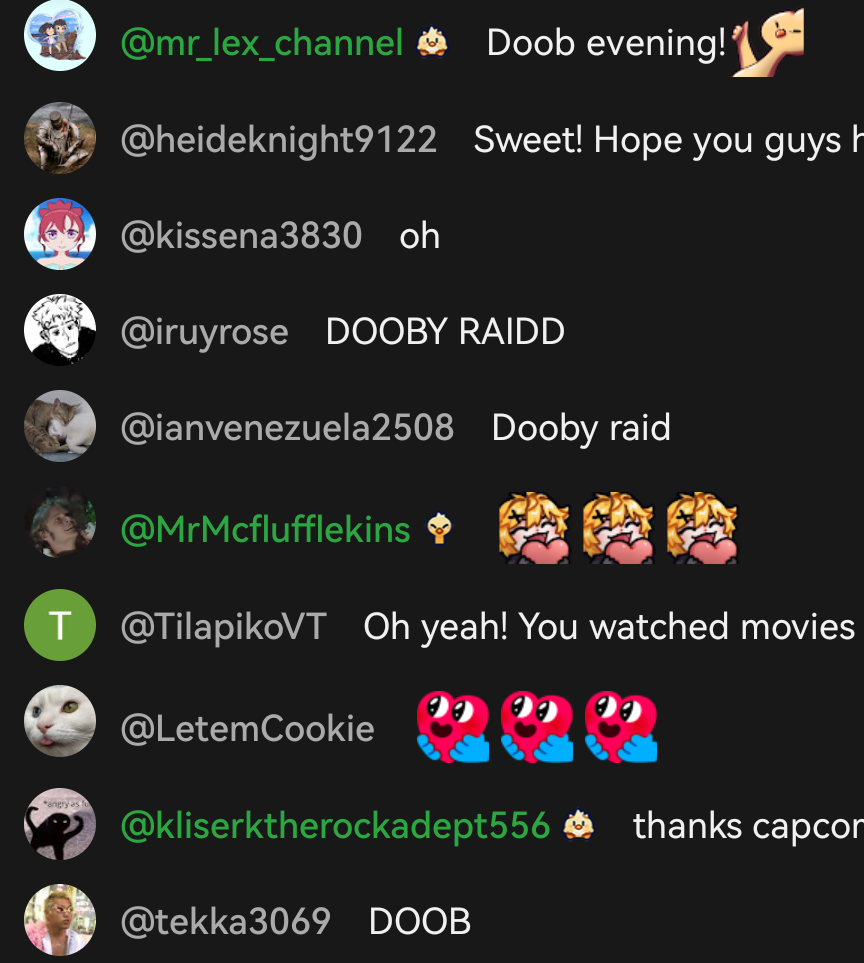Click the @heideknight9122 username
The height and width of the screenshot is (963, 864).
279,140
